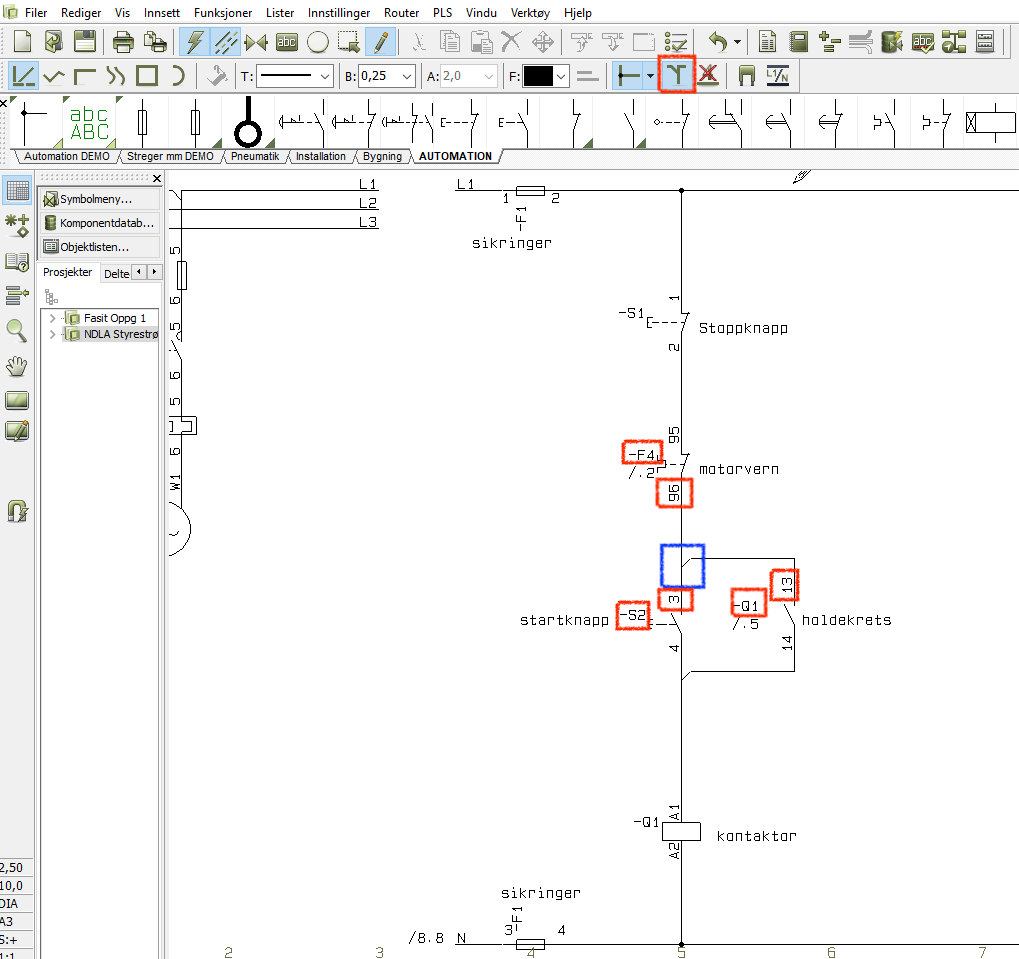Select the Zoom magnifier tool in left sidebar

click(17, 331)
